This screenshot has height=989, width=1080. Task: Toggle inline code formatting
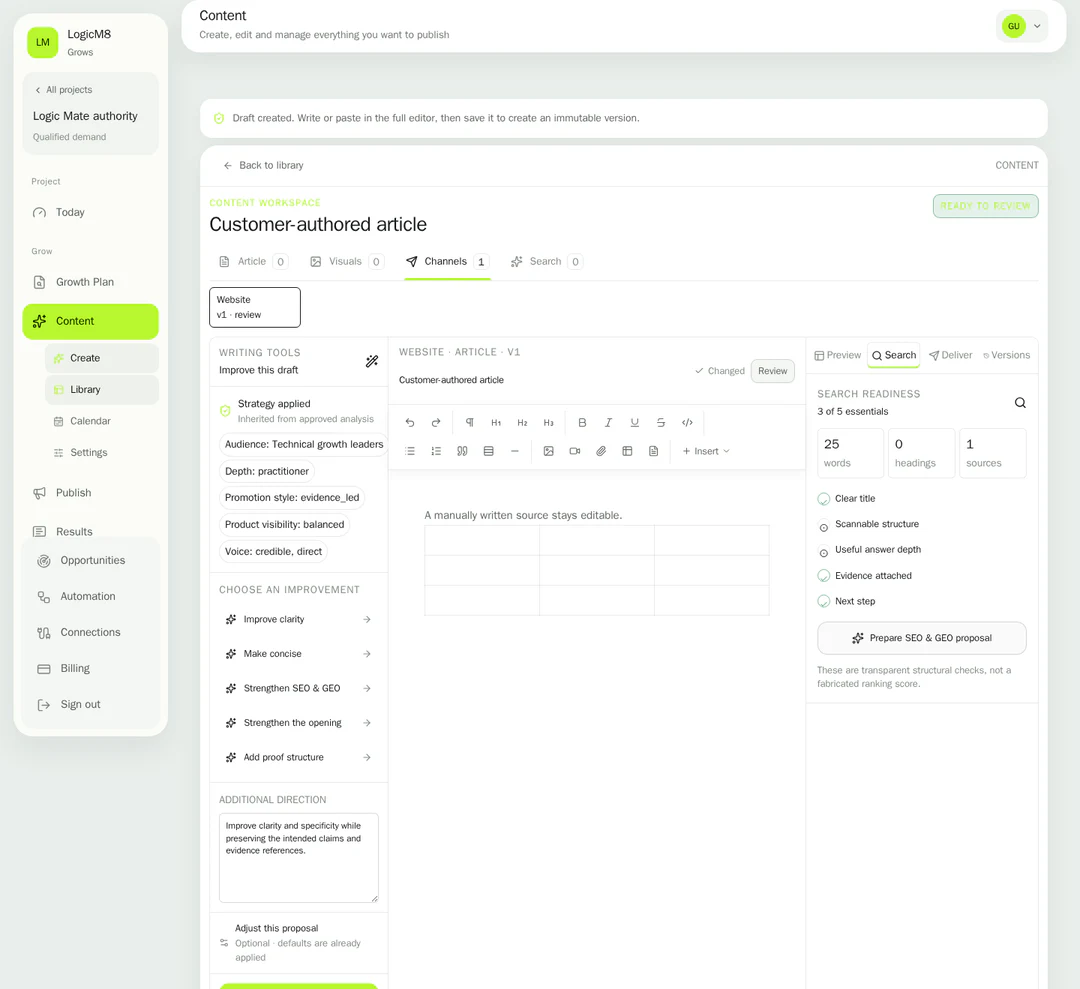point(687,423)
